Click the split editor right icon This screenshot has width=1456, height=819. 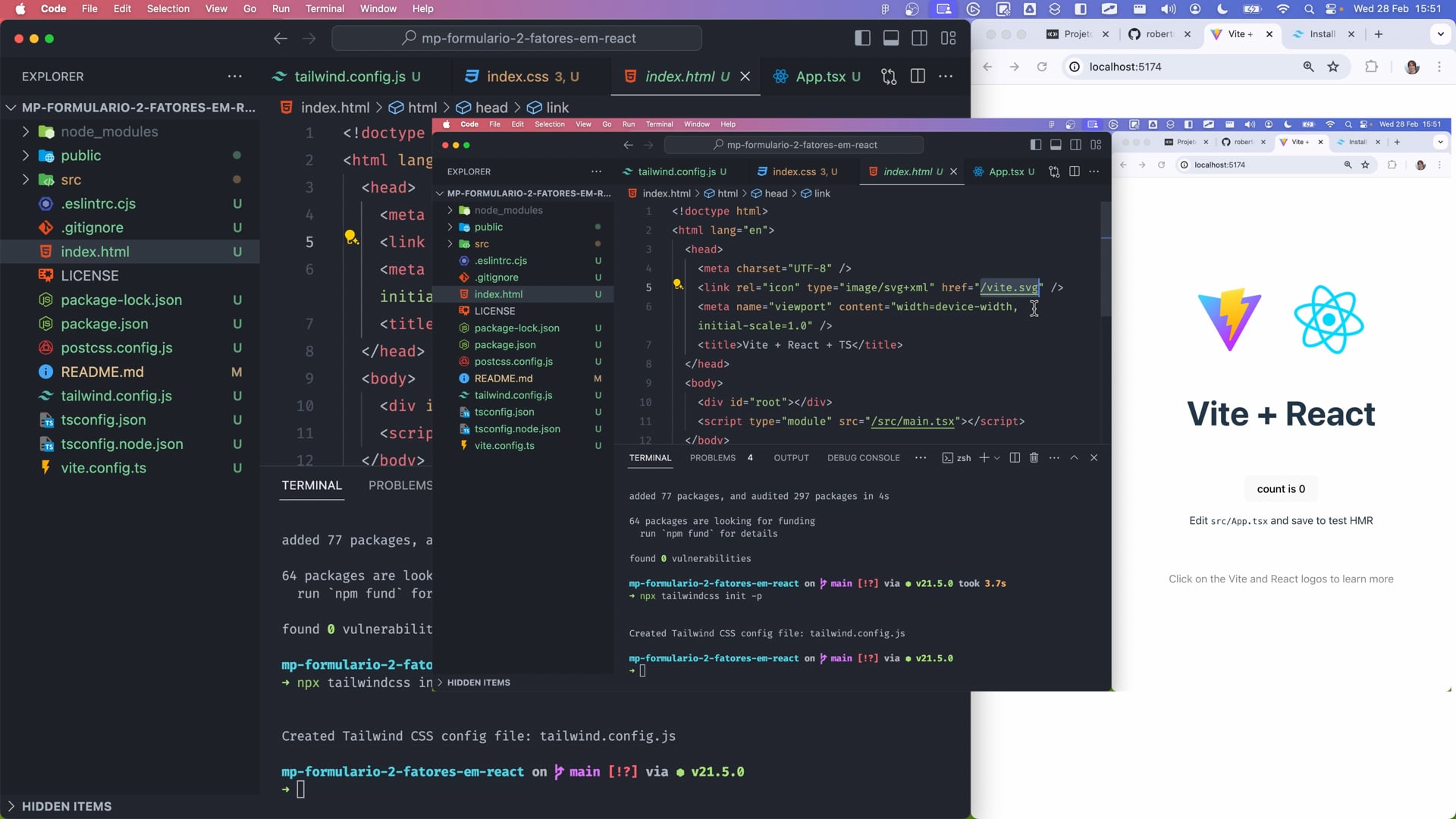click(918, 76)
